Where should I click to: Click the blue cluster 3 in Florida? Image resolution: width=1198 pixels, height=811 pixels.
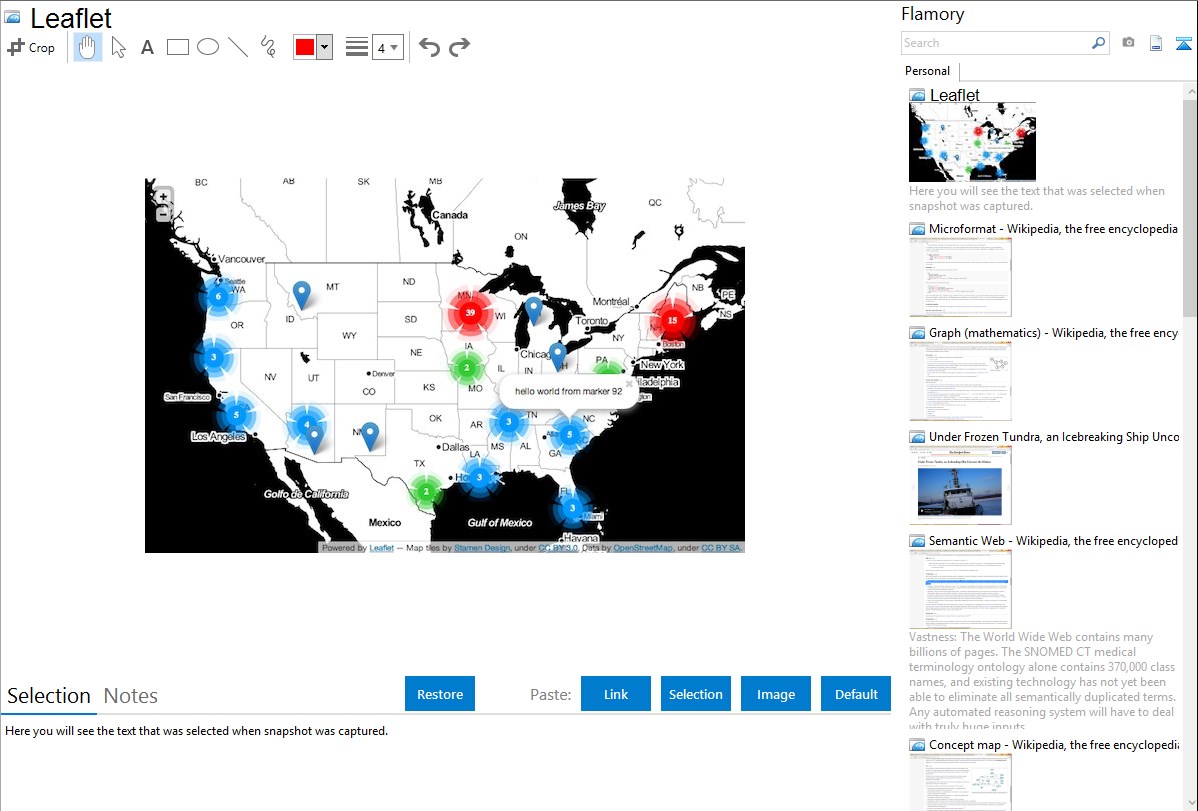point(572,508)
